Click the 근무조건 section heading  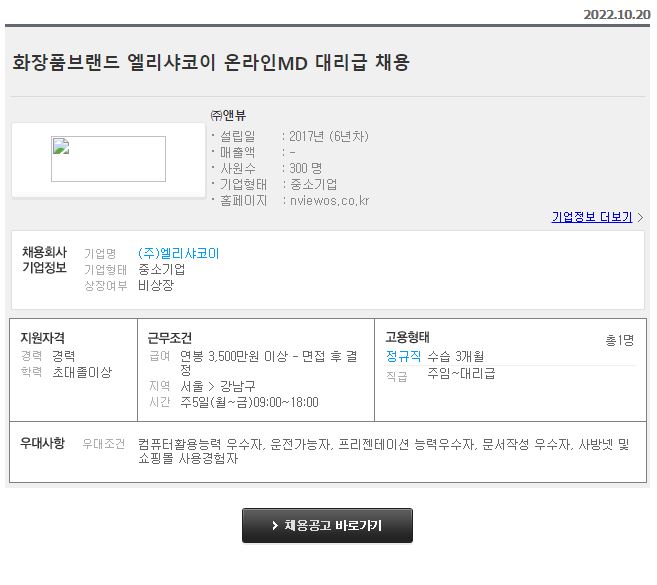coord(170,338)
